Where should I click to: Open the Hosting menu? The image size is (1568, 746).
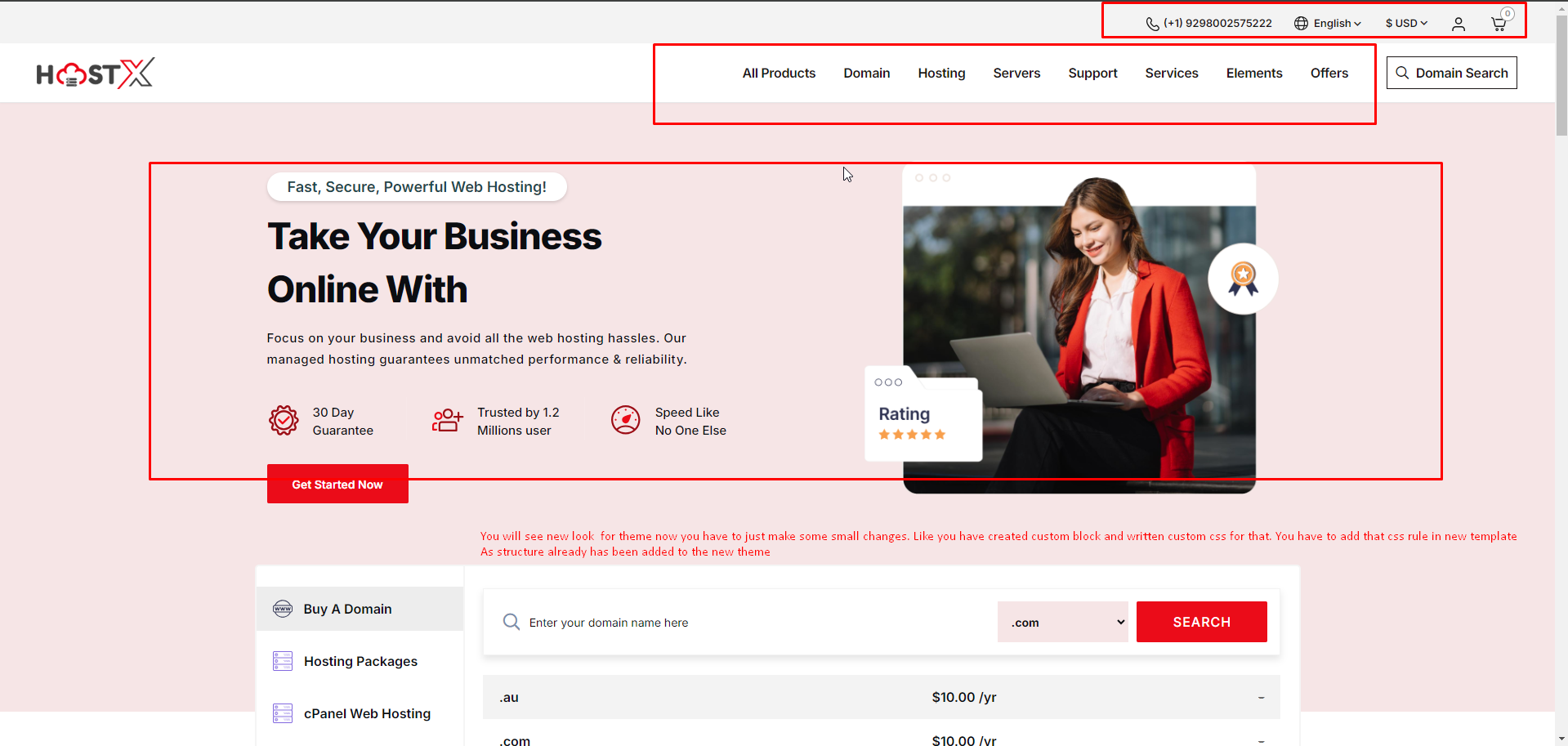click(941, 74)
